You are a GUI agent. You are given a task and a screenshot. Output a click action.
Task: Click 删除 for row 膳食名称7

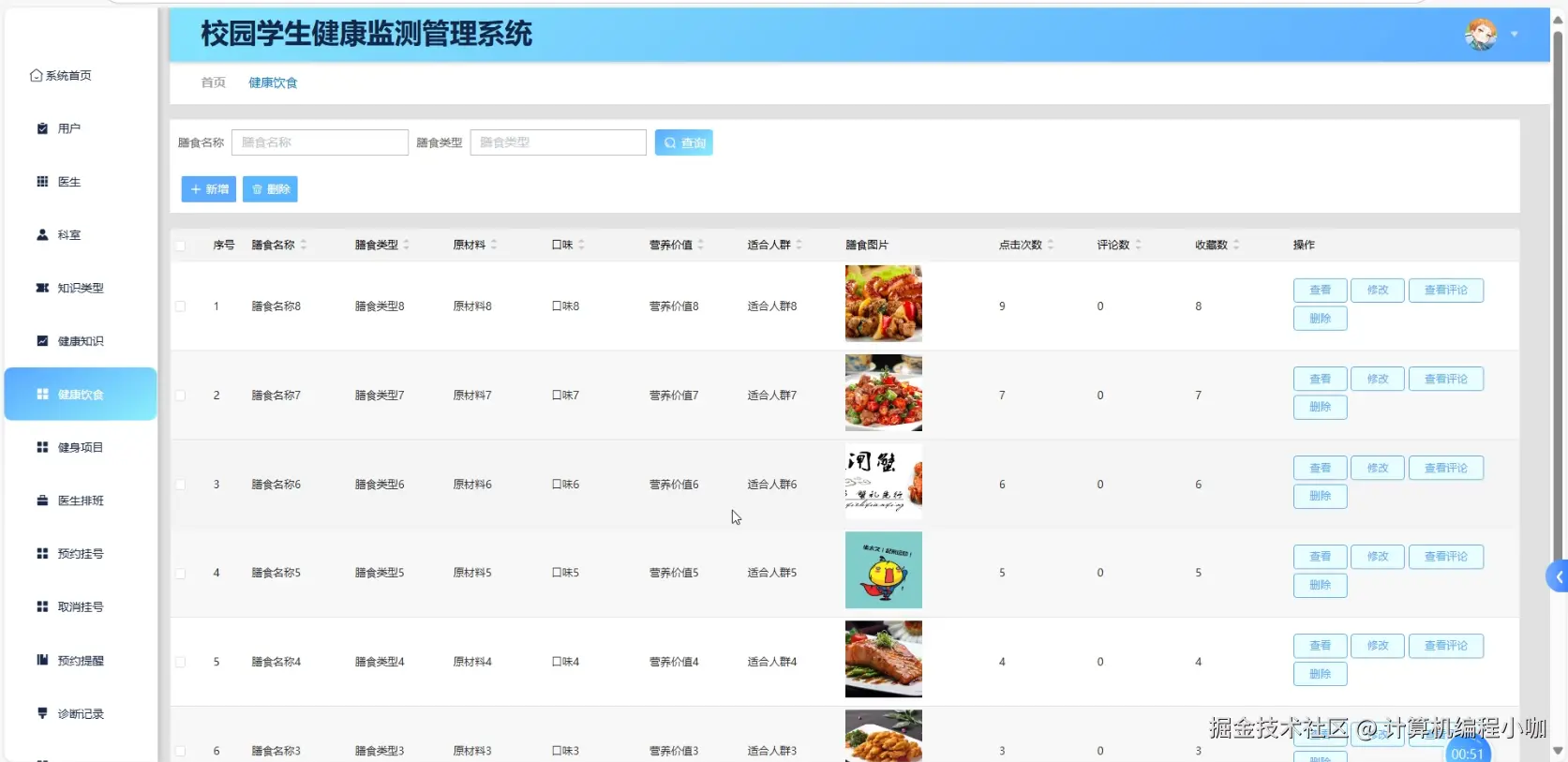click(1321, 408)
